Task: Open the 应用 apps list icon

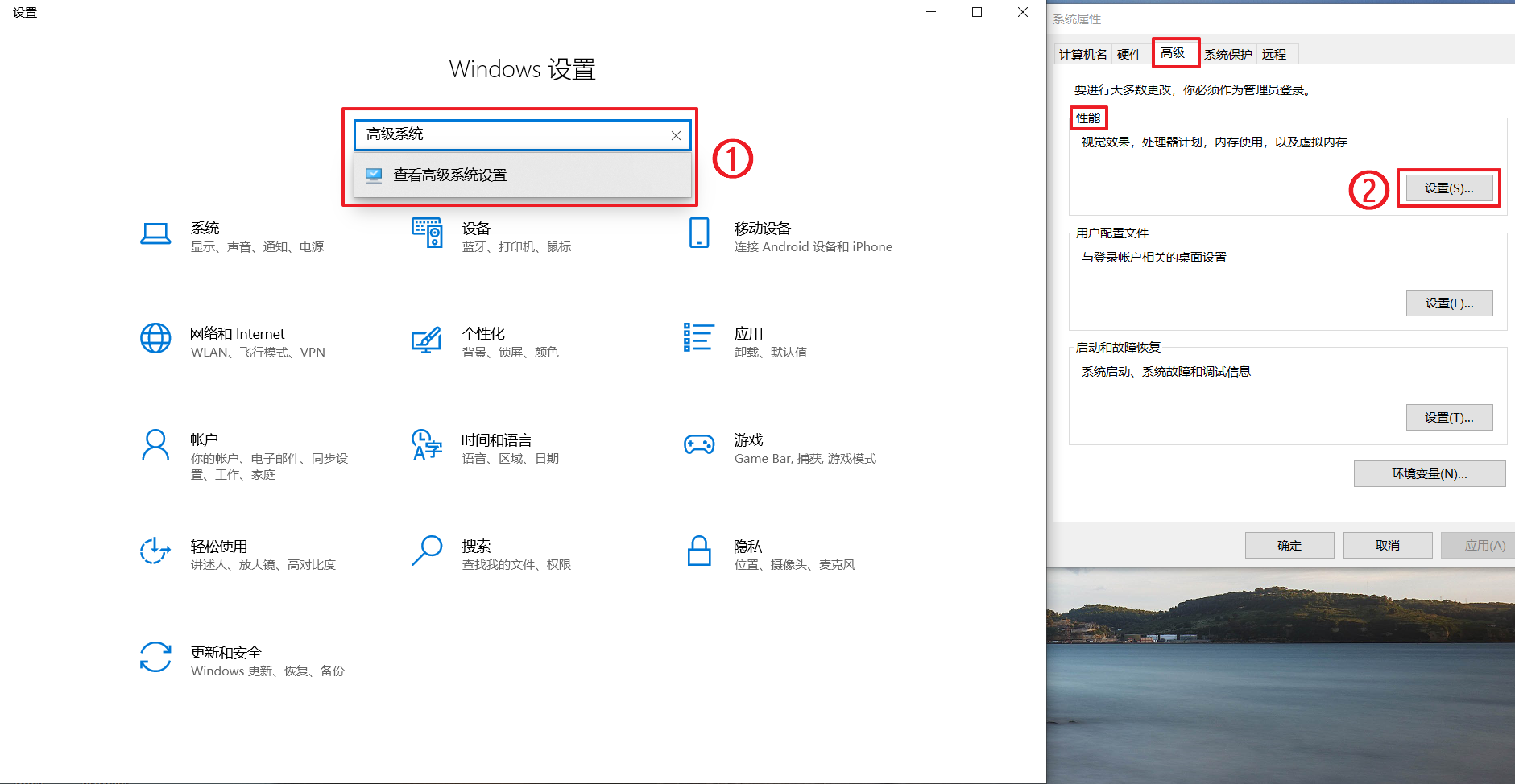Action: (698, 337)
